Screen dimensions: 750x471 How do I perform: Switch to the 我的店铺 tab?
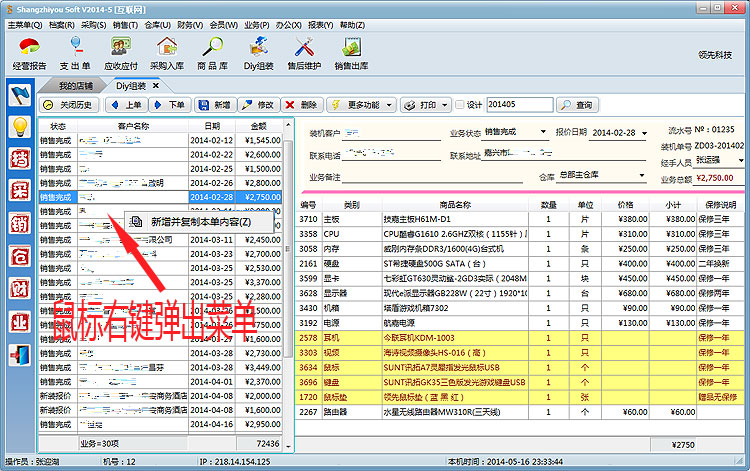tap(76, 86)
